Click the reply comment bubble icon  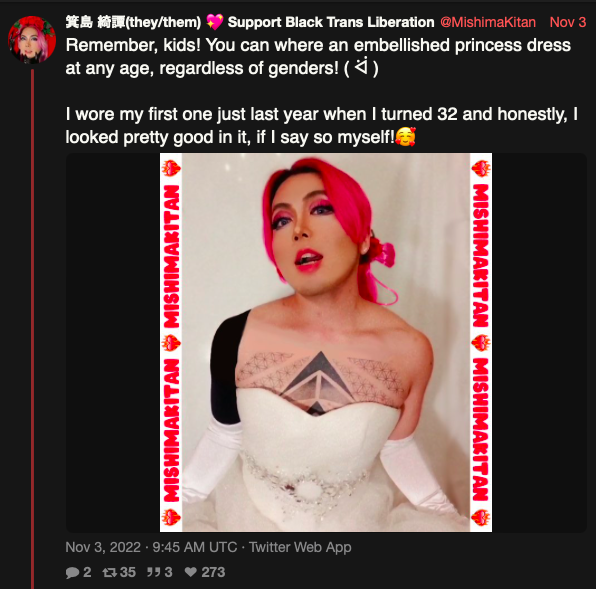point(72,572)
